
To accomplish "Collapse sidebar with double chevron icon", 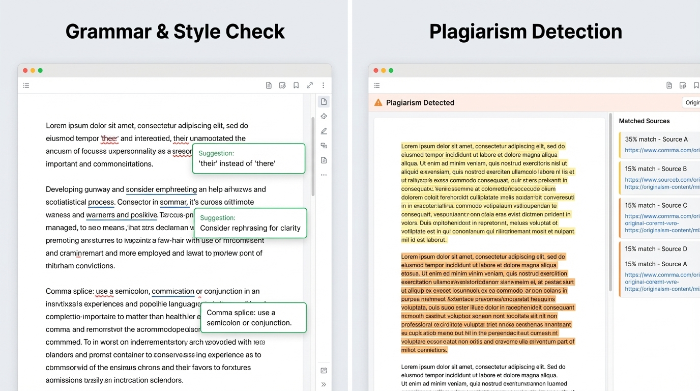I will pyautogui.click(x=324, y=384).
